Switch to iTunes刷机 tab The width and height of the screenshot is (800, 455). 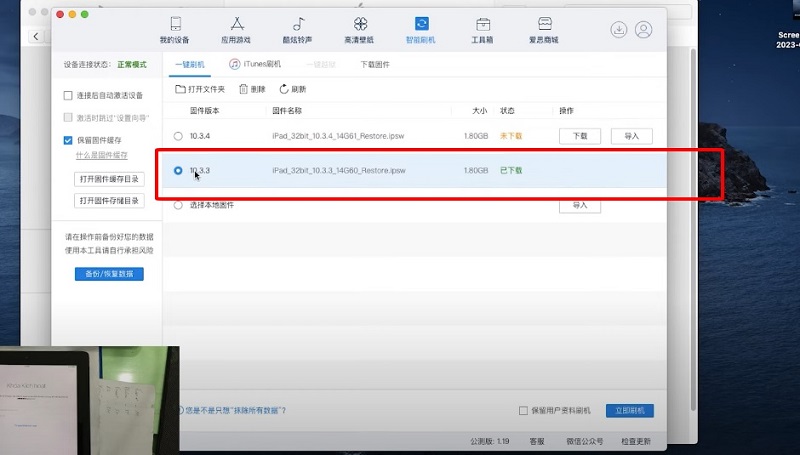(255, 64)
